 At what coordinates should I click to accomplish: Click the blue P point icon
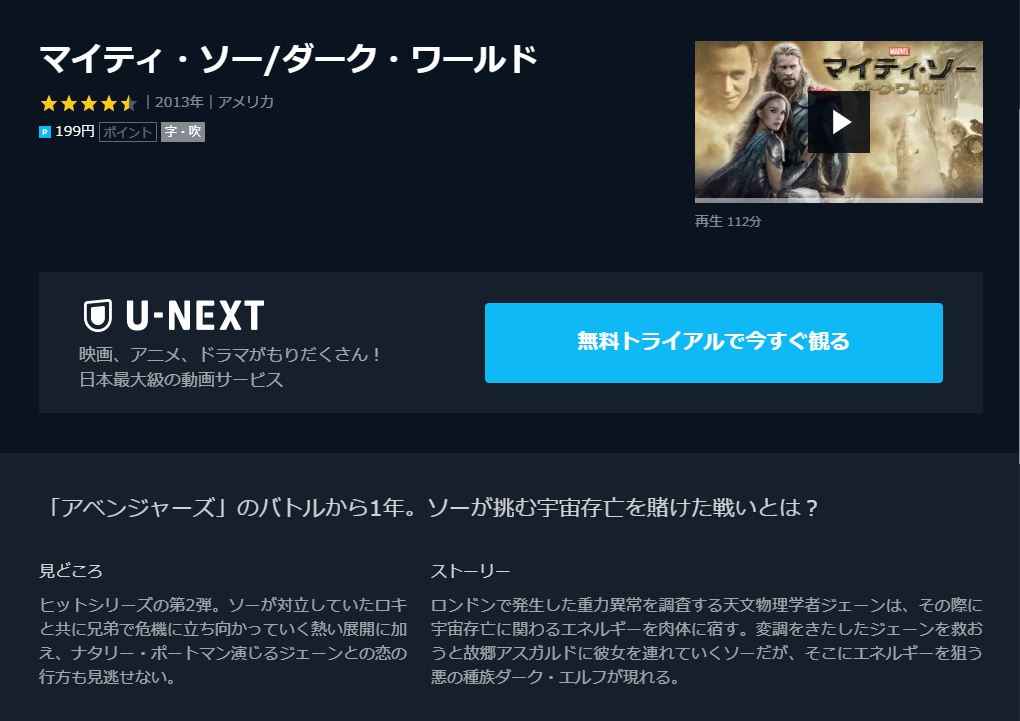point(45,132)
